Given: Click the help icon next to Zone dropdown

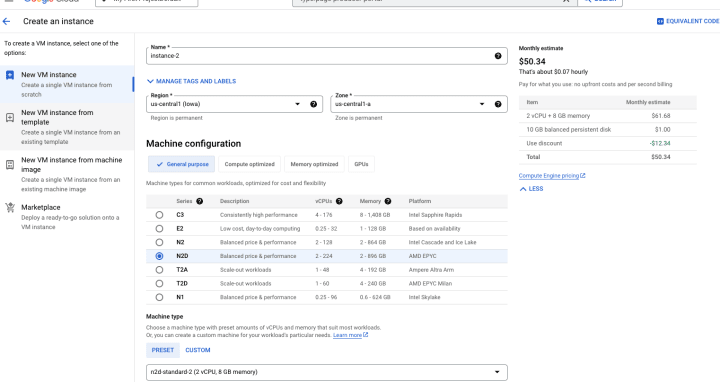Looking at the screenshot, I should [498, 104].
